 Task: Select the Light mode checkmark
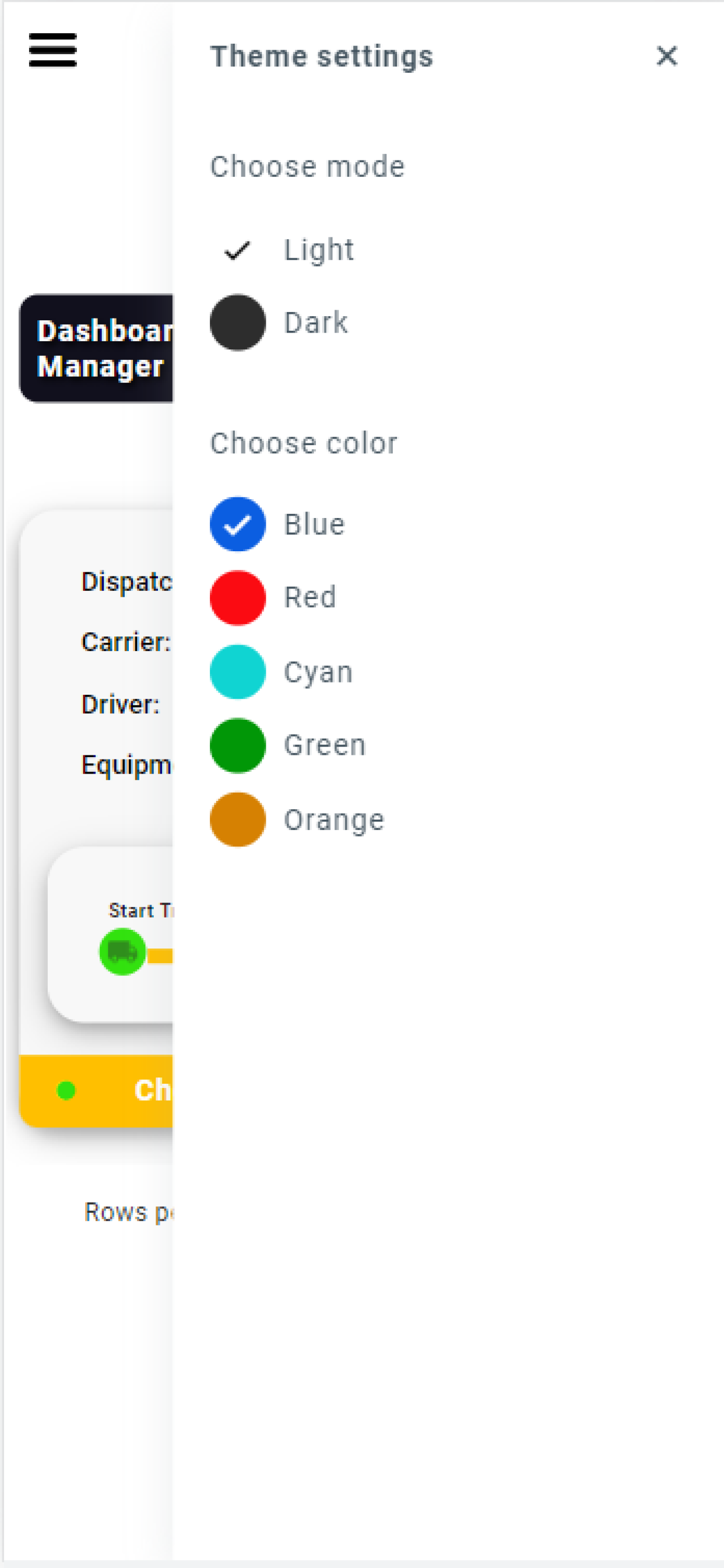pos(237,250)
